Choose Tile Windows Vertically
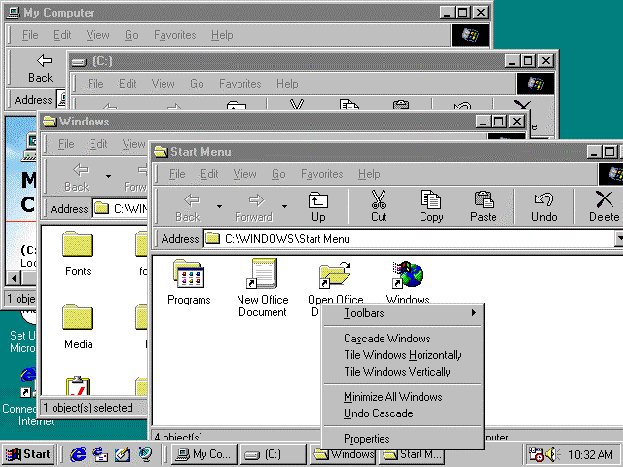623x467 pixels. [397, 372]
